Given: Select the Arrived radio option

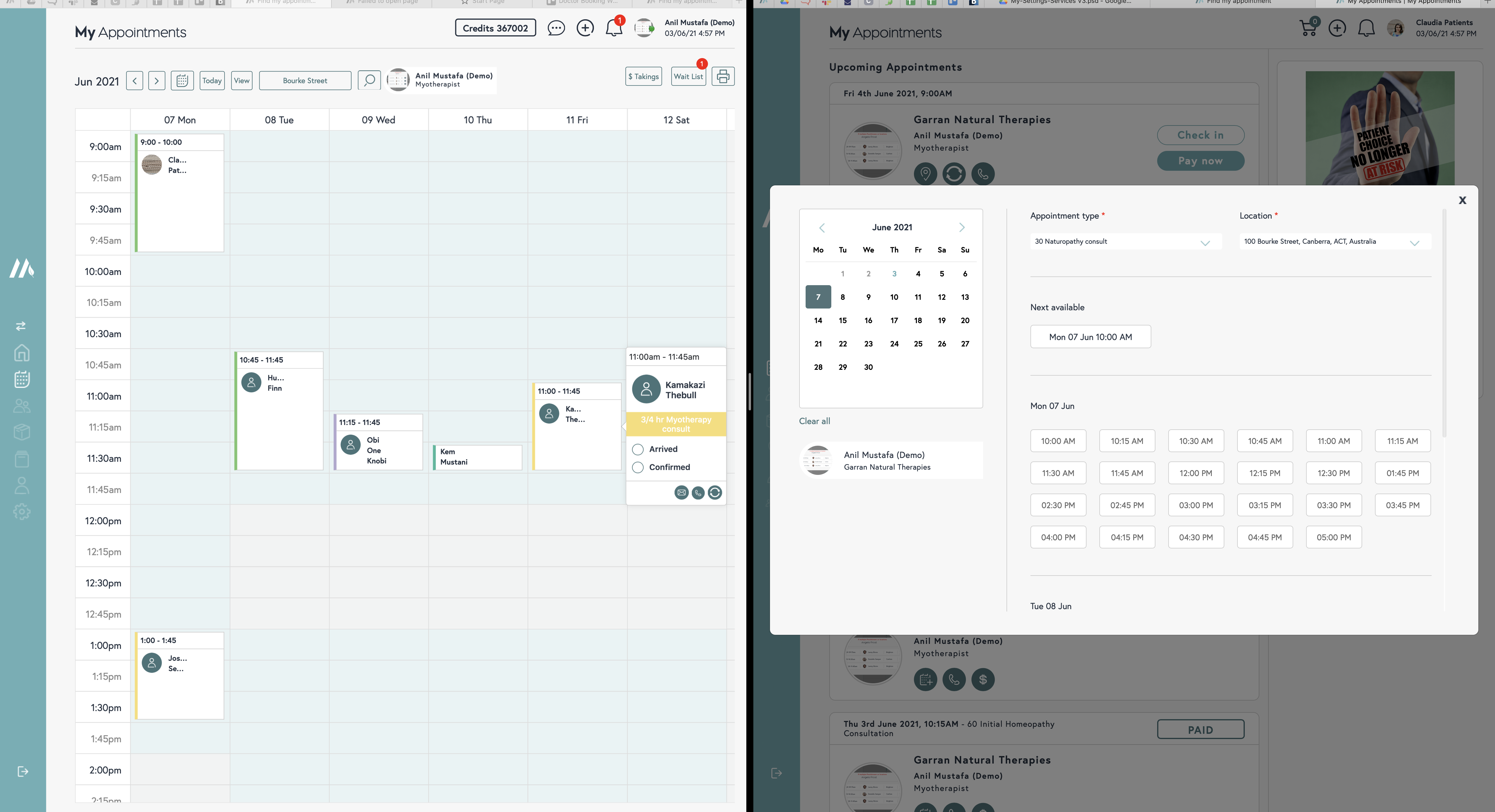Looking at the screenshot, I should tap(638, 449).
